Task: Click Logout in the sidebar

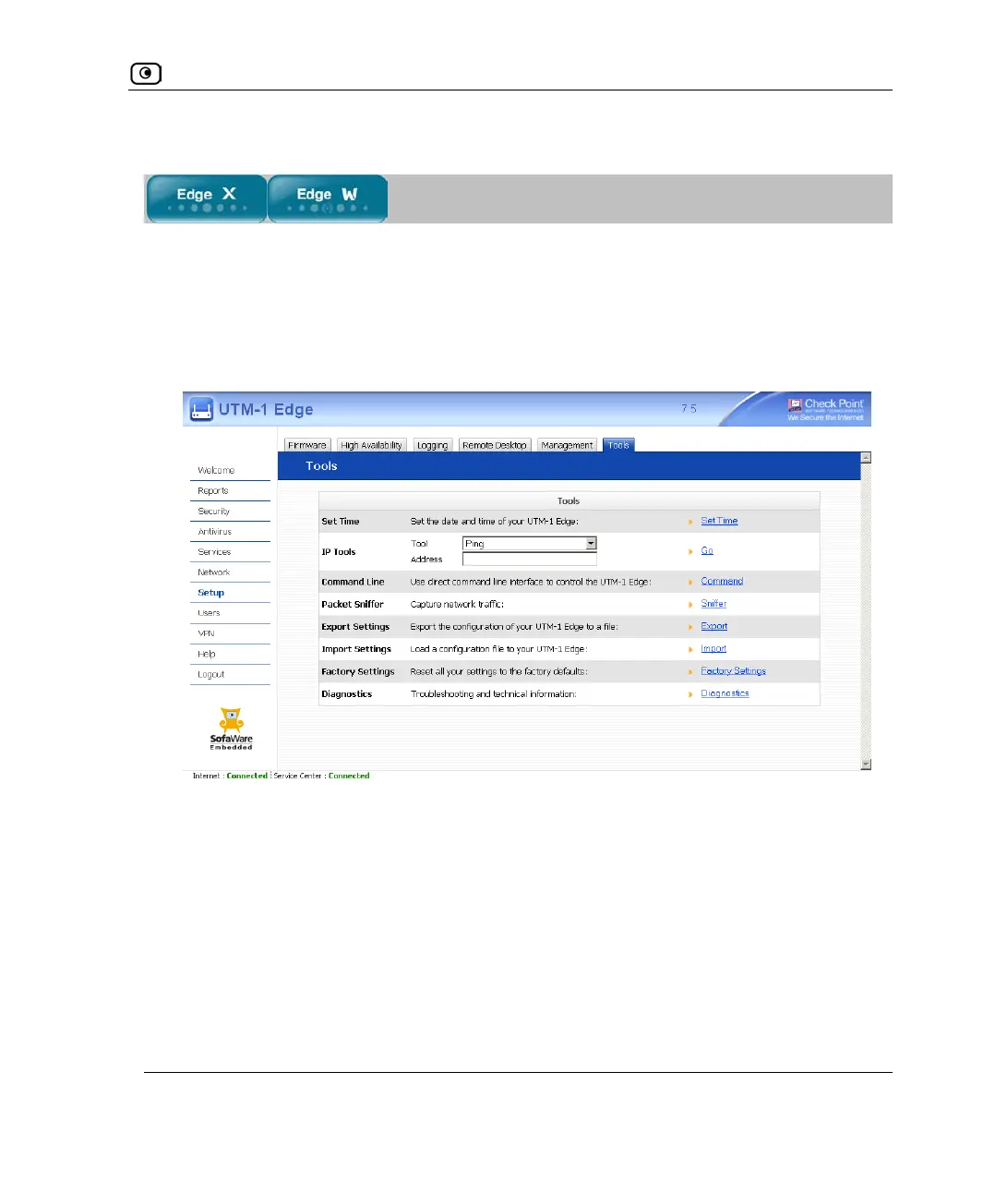Action: coord(211,674)
